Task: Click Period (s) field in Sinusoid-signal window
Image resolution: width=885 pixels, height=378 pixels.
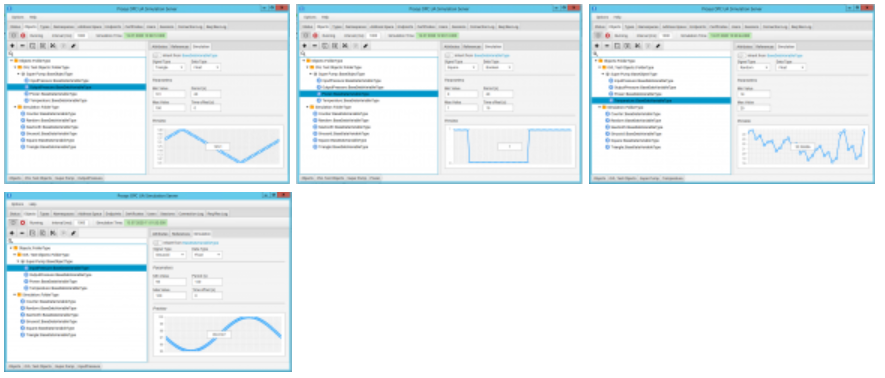Action: [x=207, y=282]
